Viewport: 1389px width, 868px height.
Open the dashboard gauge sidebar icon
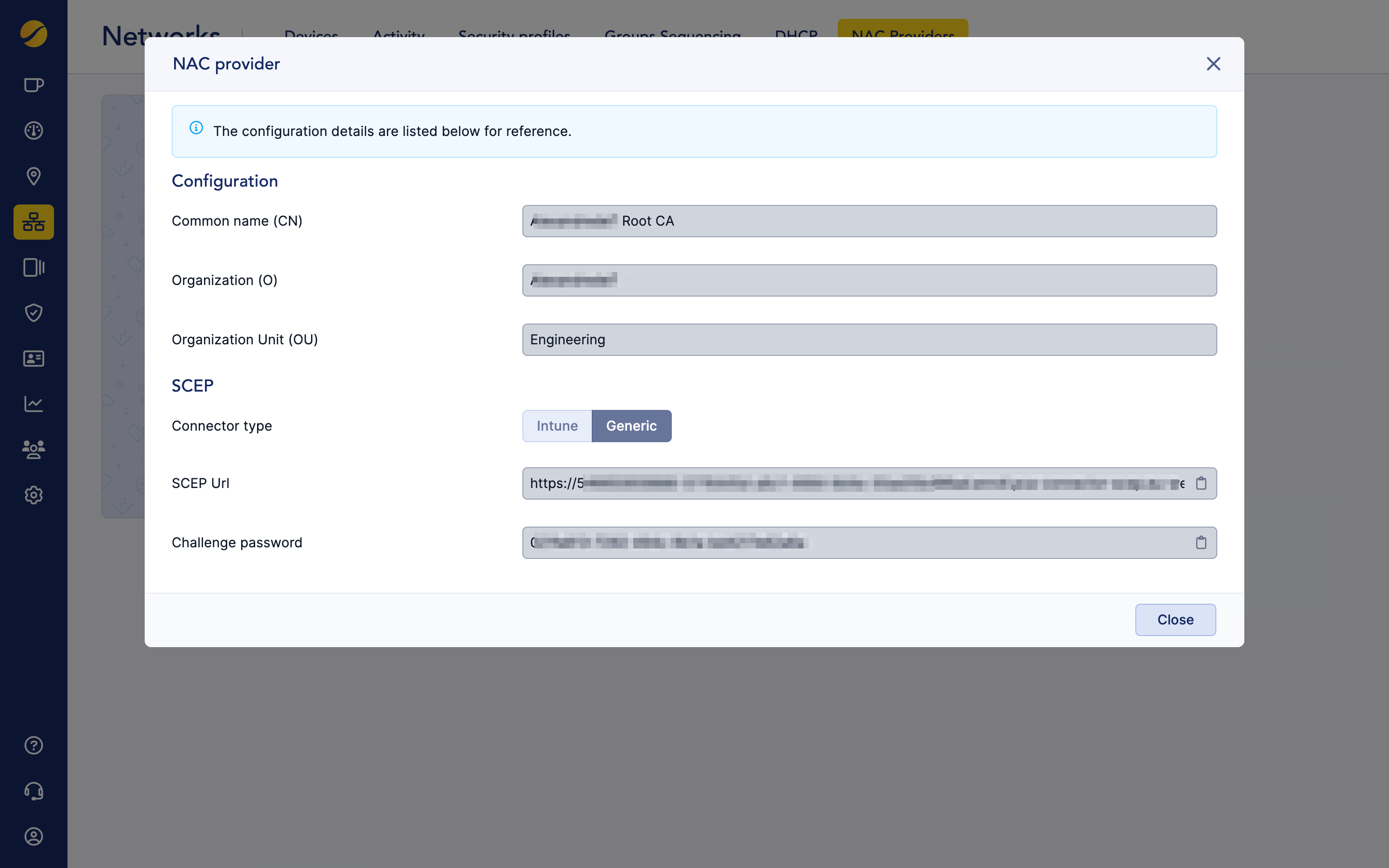click(x=34, y=131)
